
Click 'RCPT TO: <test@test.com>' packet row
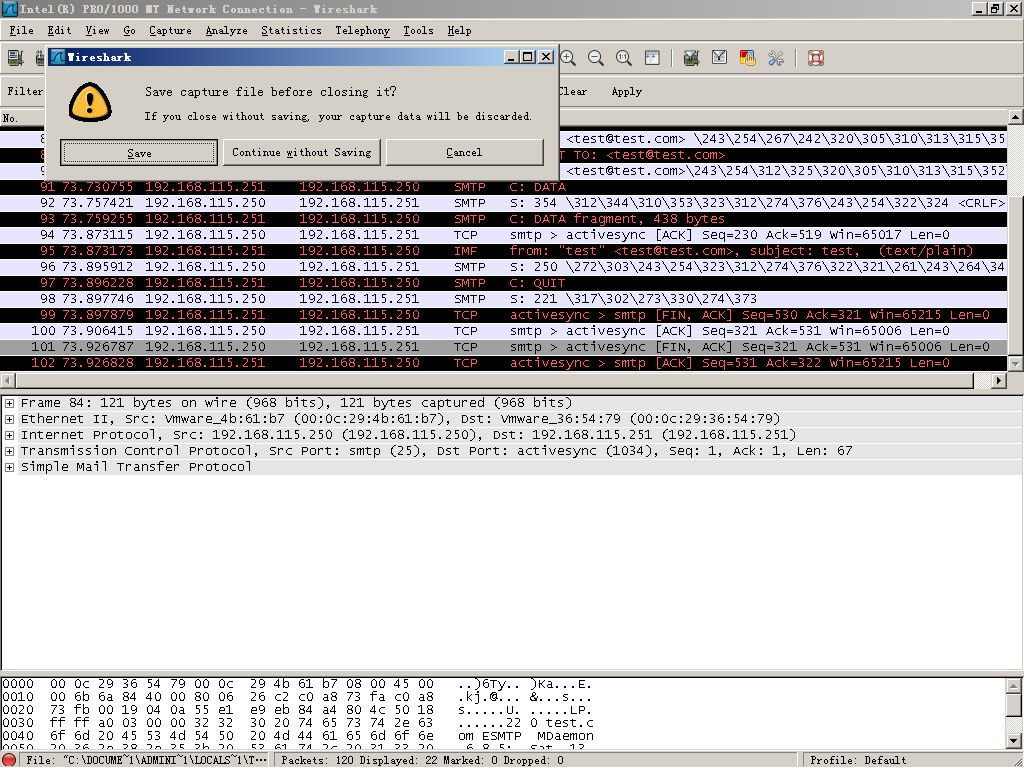[x=782, y=155]
